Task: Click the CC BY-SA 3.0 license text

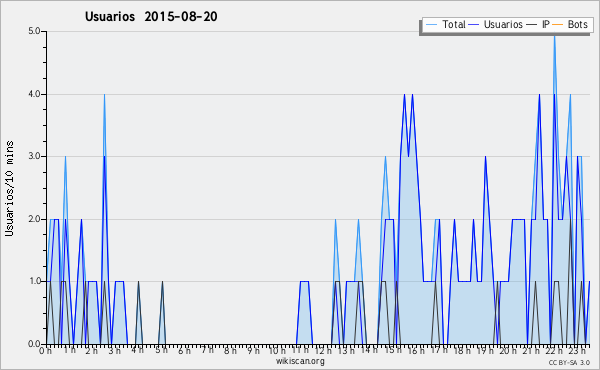Action: [569, 363]
